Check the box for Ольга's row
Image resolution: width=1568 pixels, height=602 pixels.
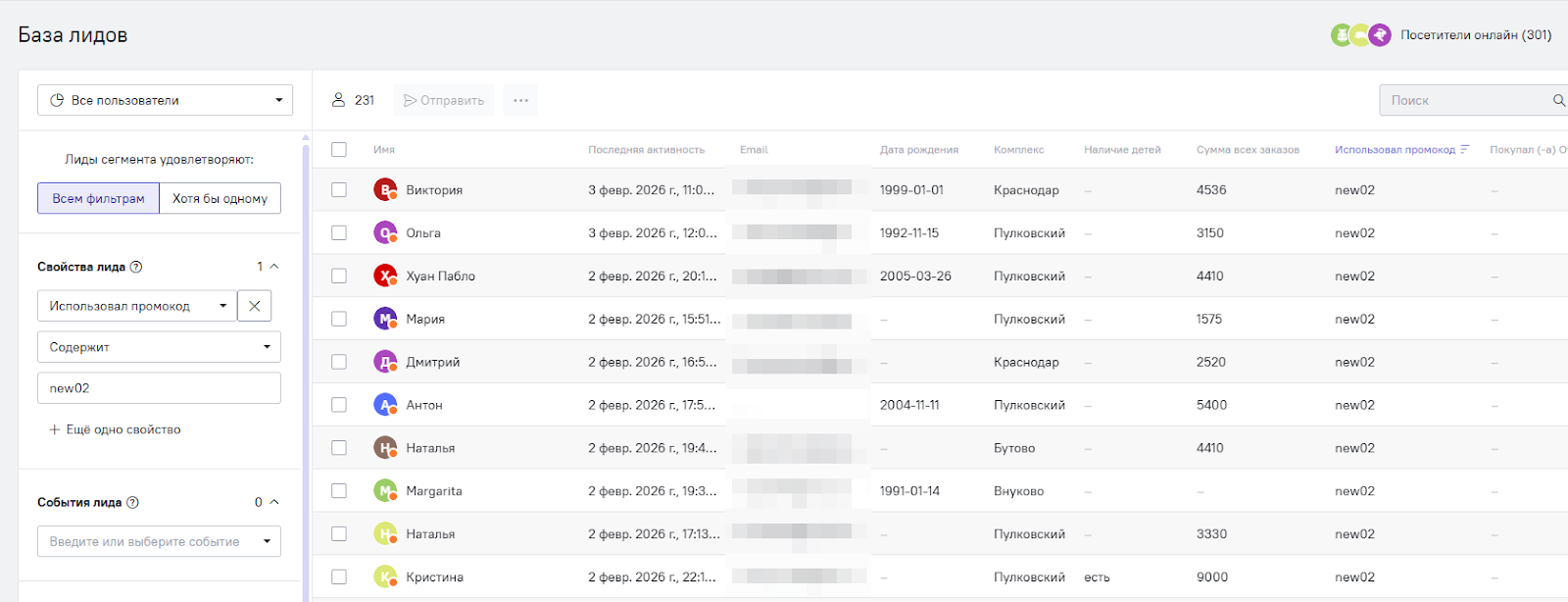[x=339, y=233]
